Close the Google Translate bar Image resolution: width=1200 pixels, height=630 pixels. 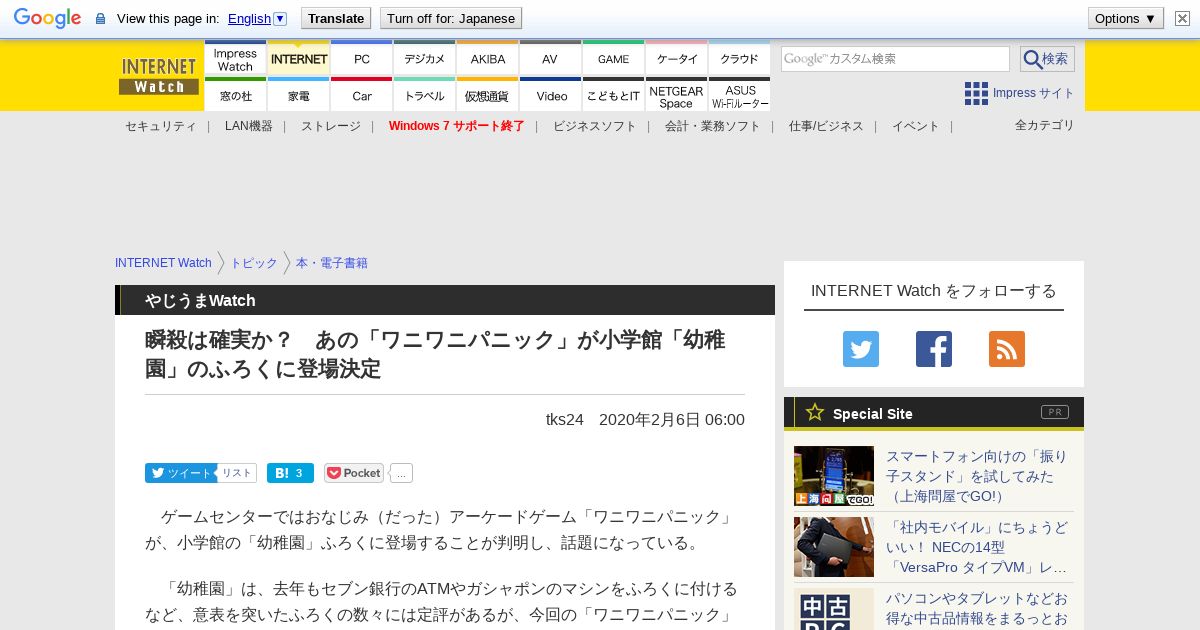click(1182, 18)
